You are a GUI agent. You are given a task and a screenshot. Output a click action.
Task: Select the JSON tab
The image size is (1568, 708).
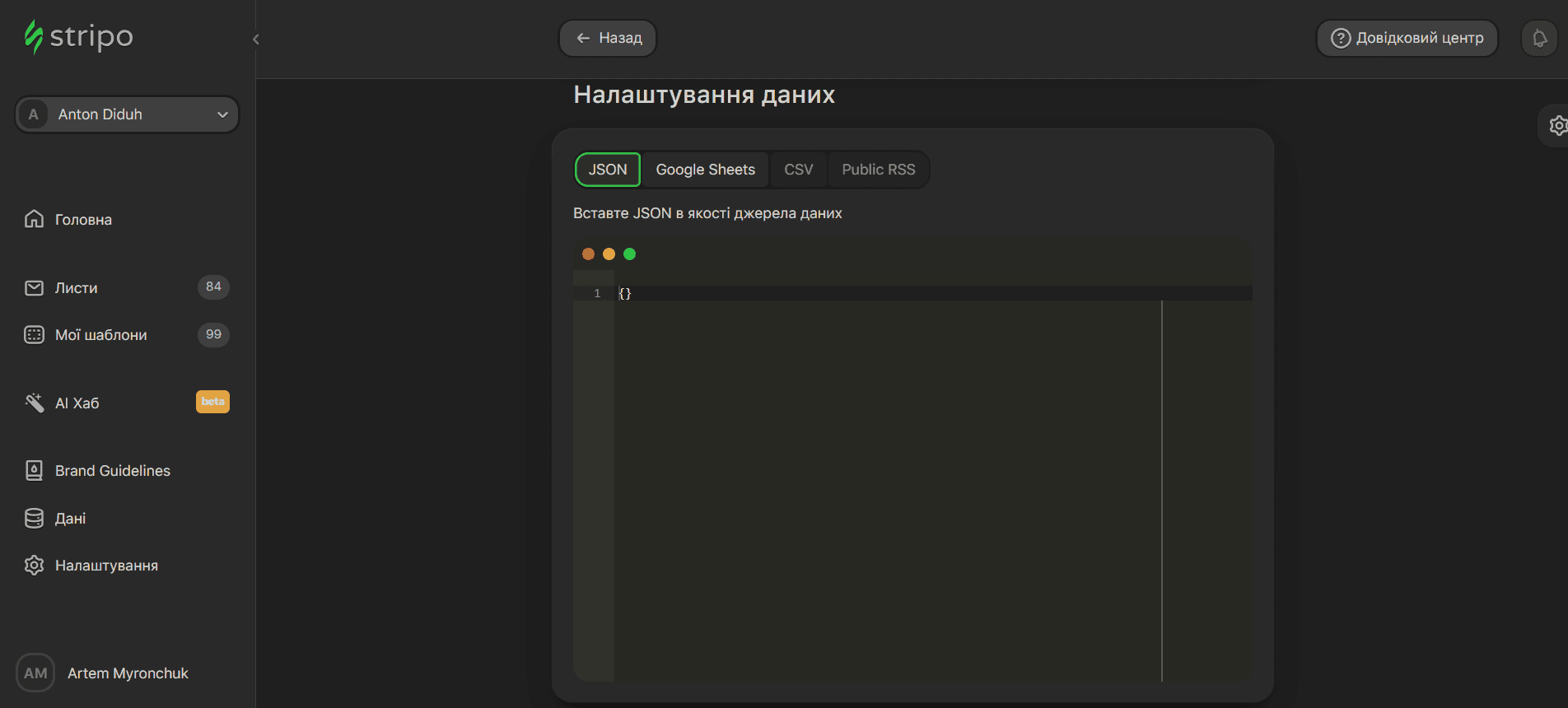point(608,170)
